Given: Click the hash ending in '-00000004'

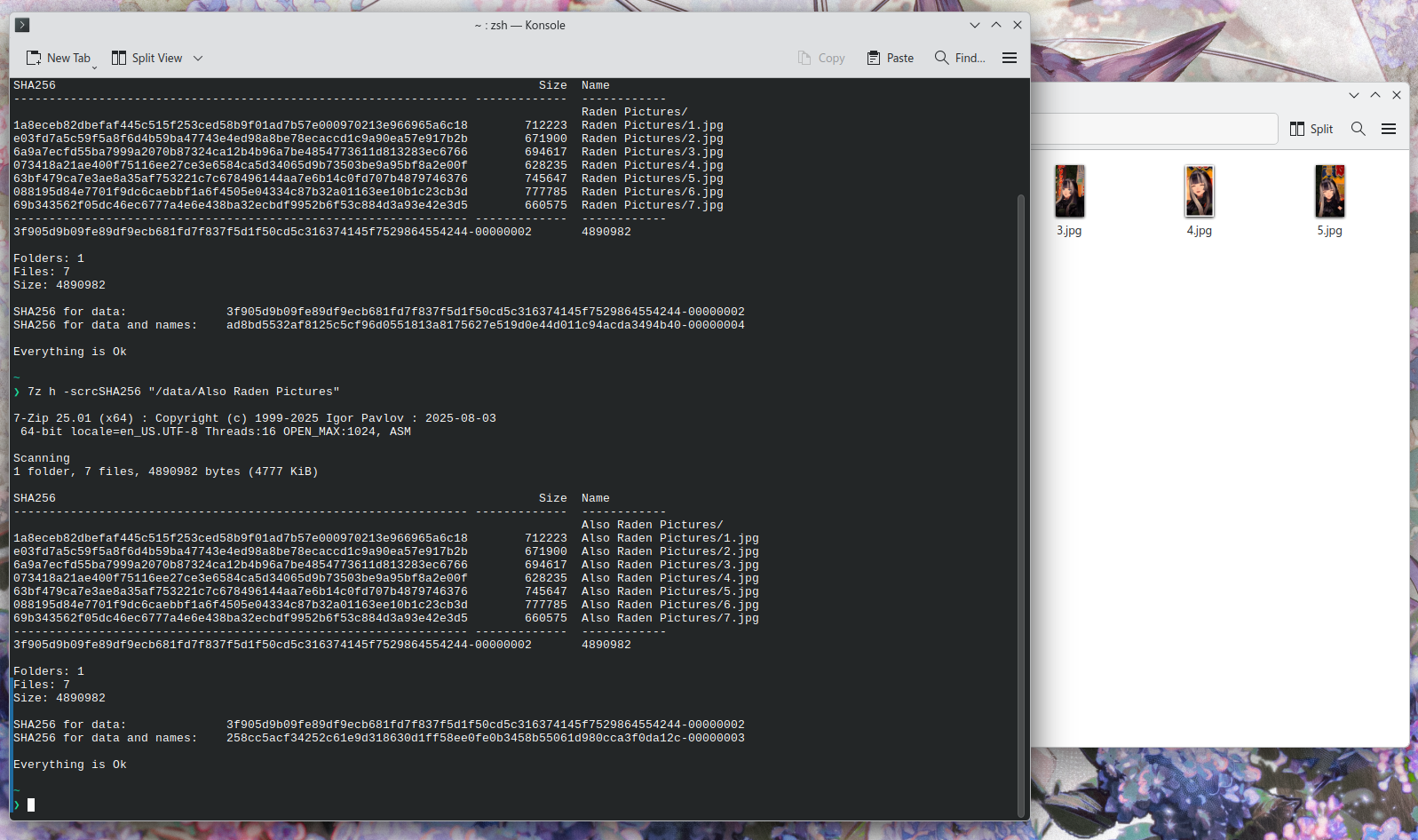Looking at the screenshot, I should click(486, 325).
